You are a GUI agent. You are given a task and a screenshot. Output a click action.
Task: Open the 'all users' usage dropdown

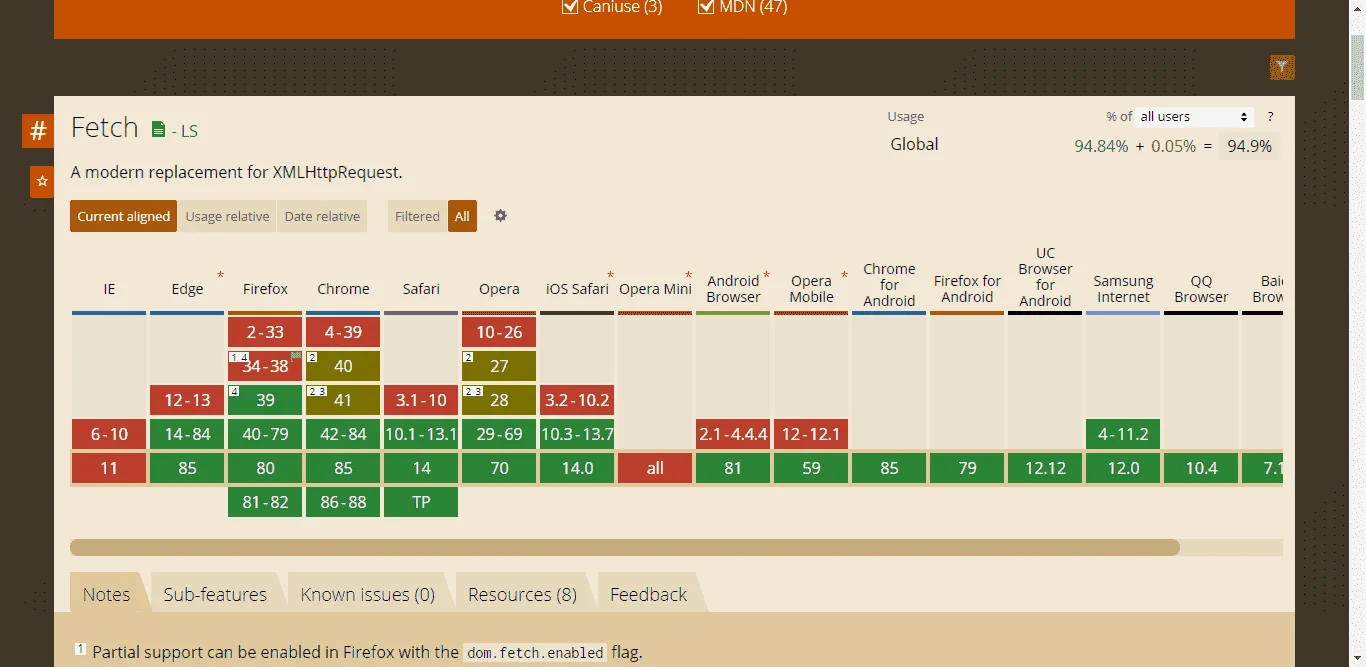point(1195,117)
